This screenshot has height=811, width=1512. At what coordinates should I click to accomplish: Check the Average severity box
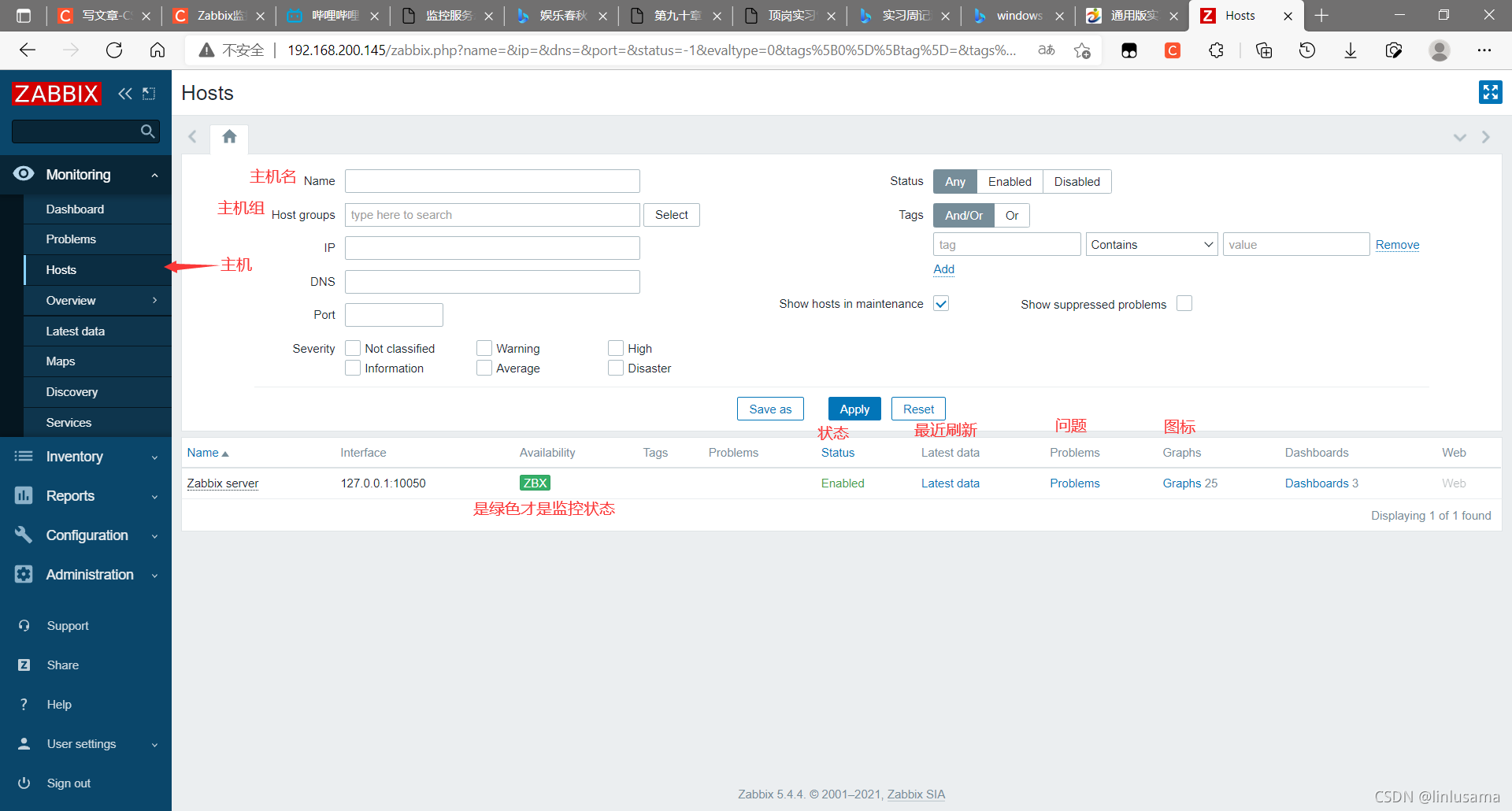(x=484, y=368)
